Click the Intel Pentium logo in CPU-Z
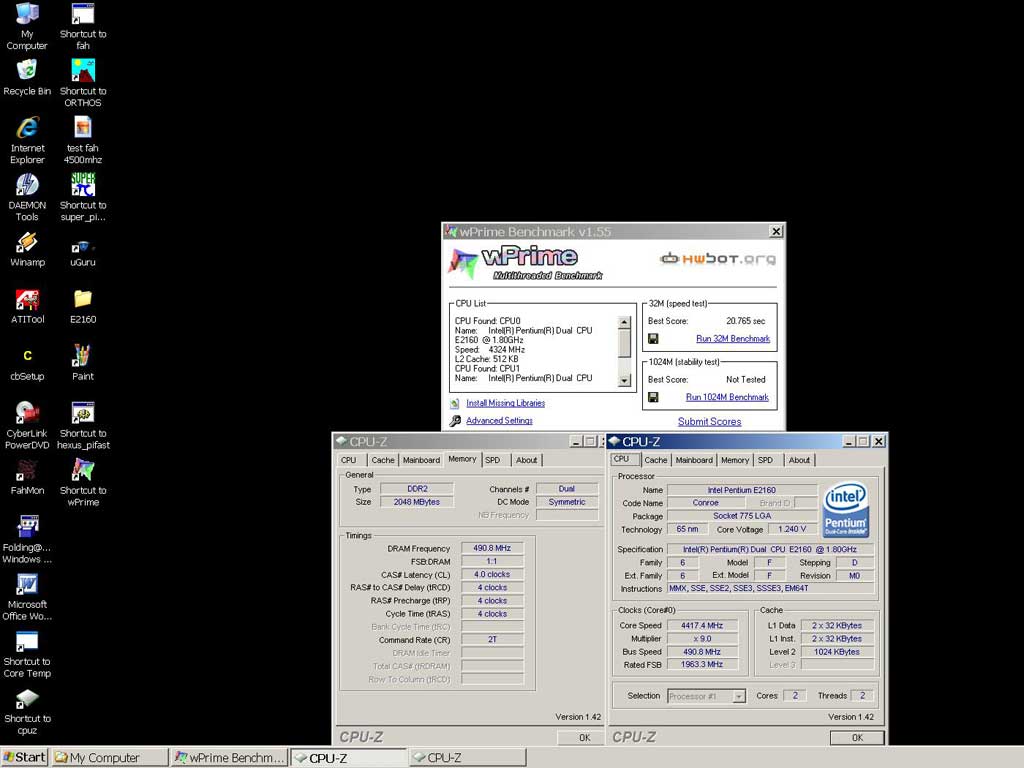The image size is (1024, 768). pos(846,510)
